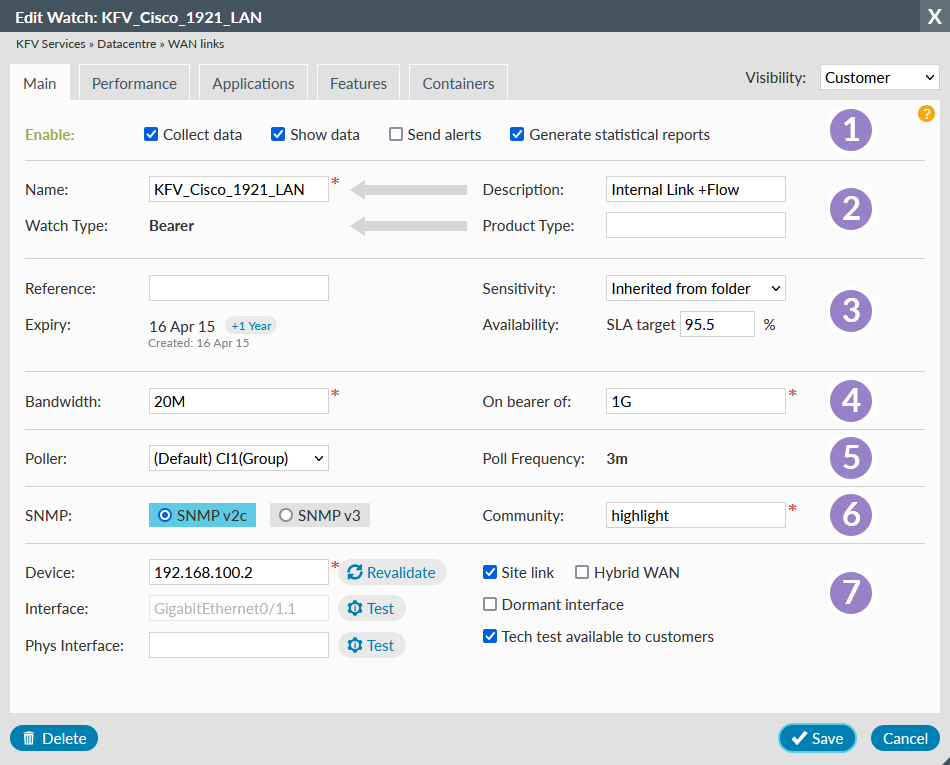Click into the Bandwidth input field
The width and height of the screenshot is (950, 765).
click(238, 401)
